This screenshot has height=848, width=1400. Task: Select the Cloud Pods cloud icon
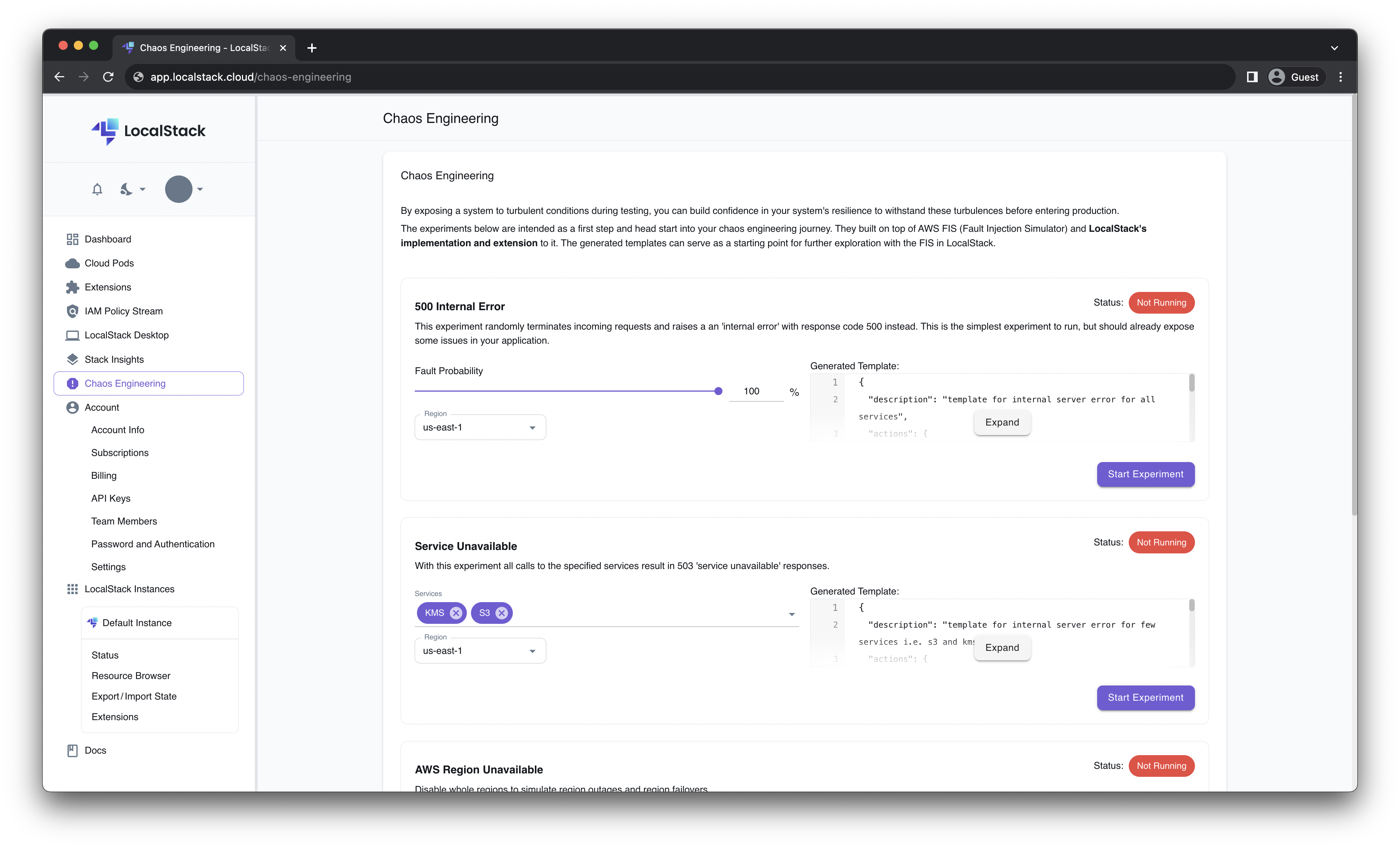pos(72,263)
